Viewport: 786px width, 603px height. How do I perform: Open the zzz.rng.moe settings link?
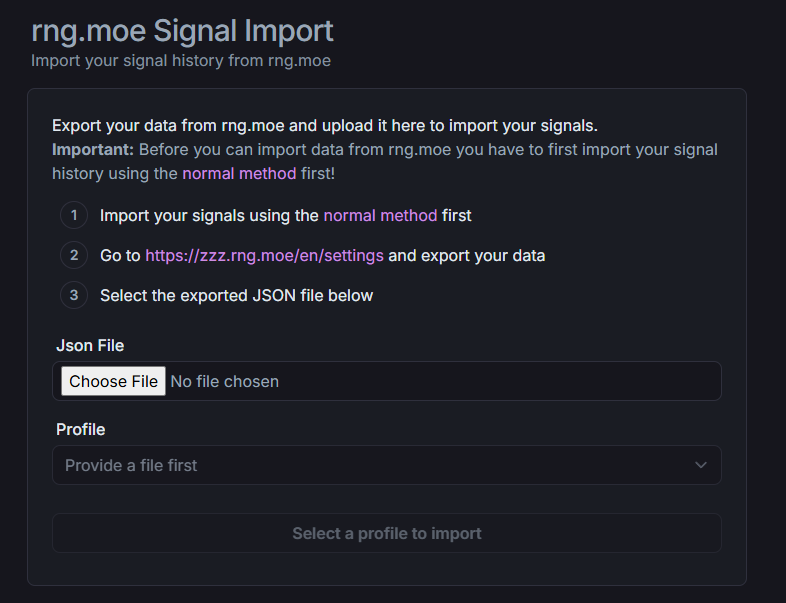click(x=264, y=255)
